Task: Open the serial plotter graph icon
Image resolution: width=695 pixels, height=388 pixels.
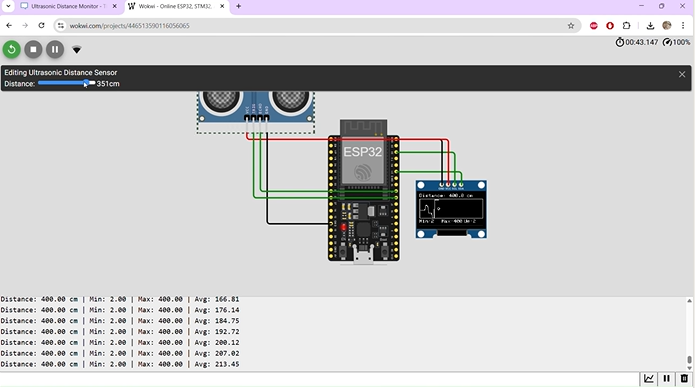Action: pos(648,378)
